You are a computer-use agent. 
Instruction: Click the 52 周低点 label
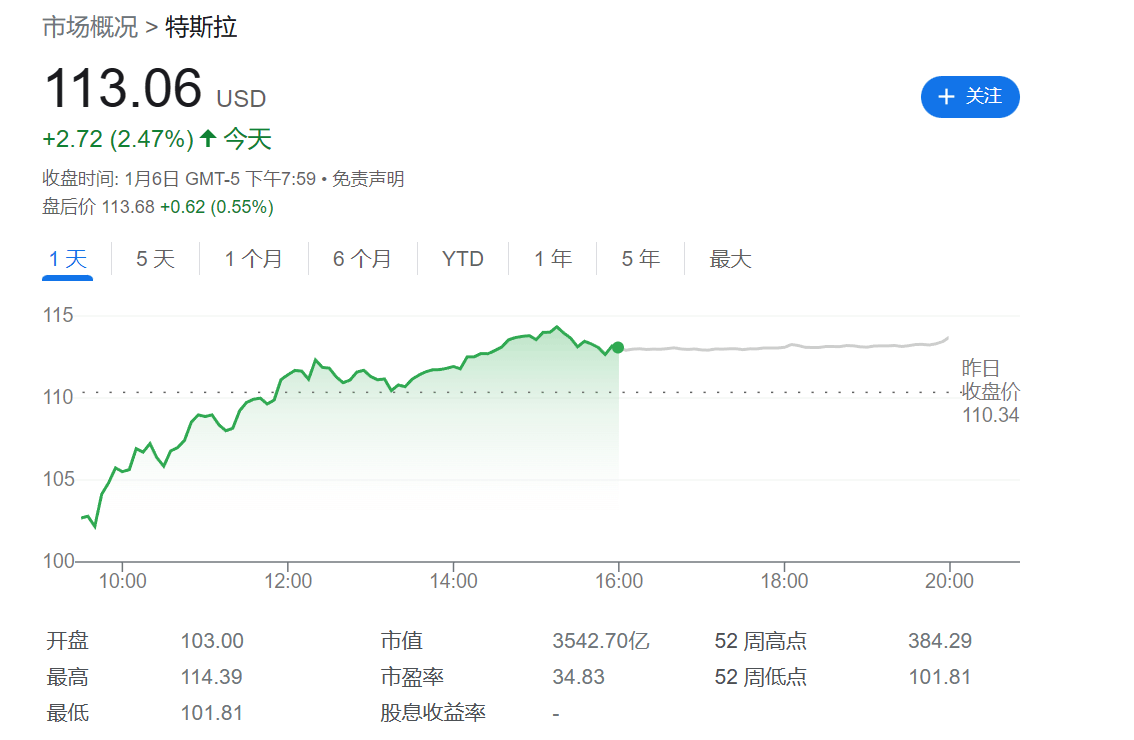click(x=761, y=677)
